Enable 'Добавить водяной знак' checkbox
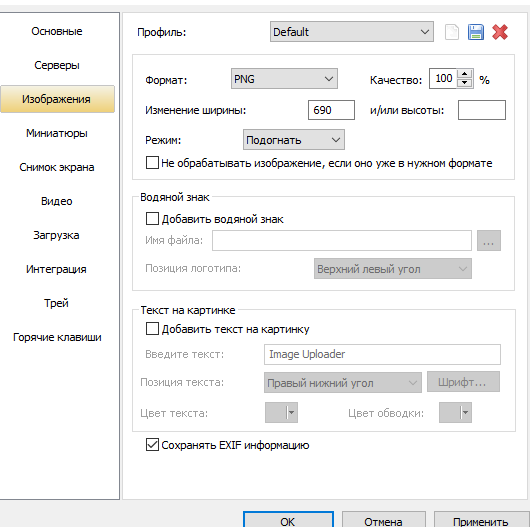Image resolution: width=530 pixels, height=527 pixels. point(152,219)
